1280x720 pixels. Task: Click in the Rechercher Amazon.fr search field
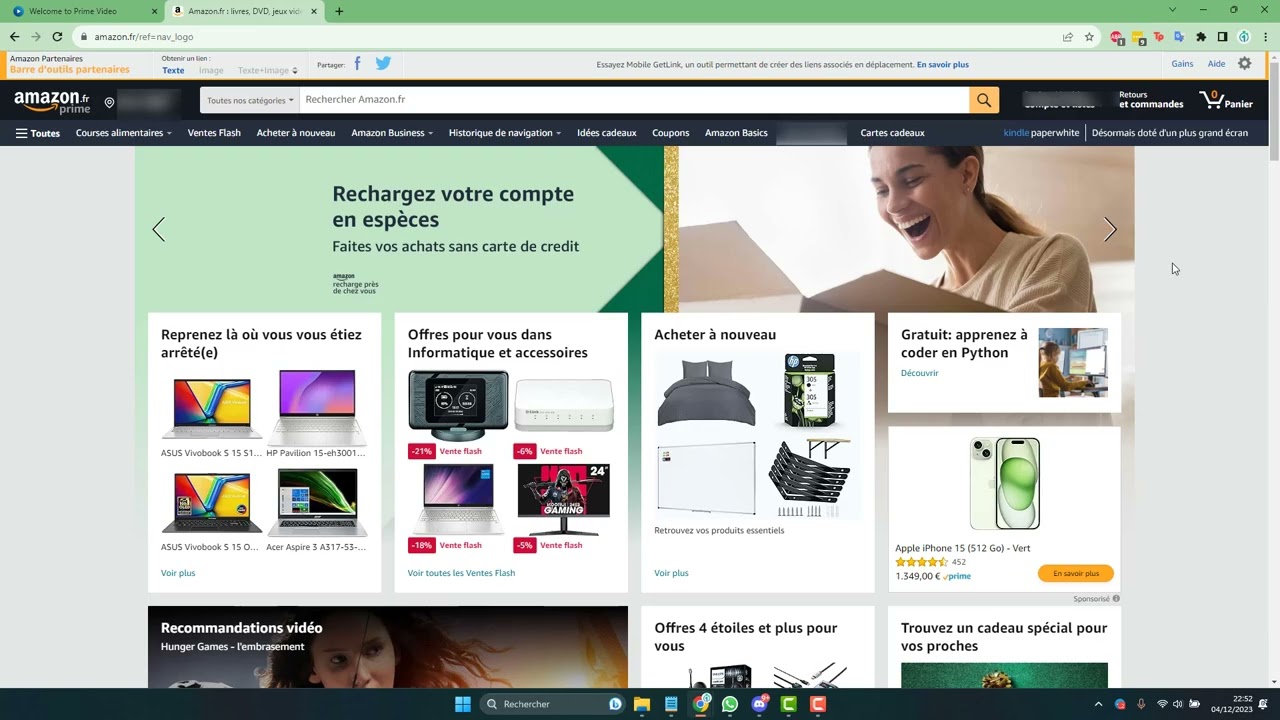[x=634, y=100]
